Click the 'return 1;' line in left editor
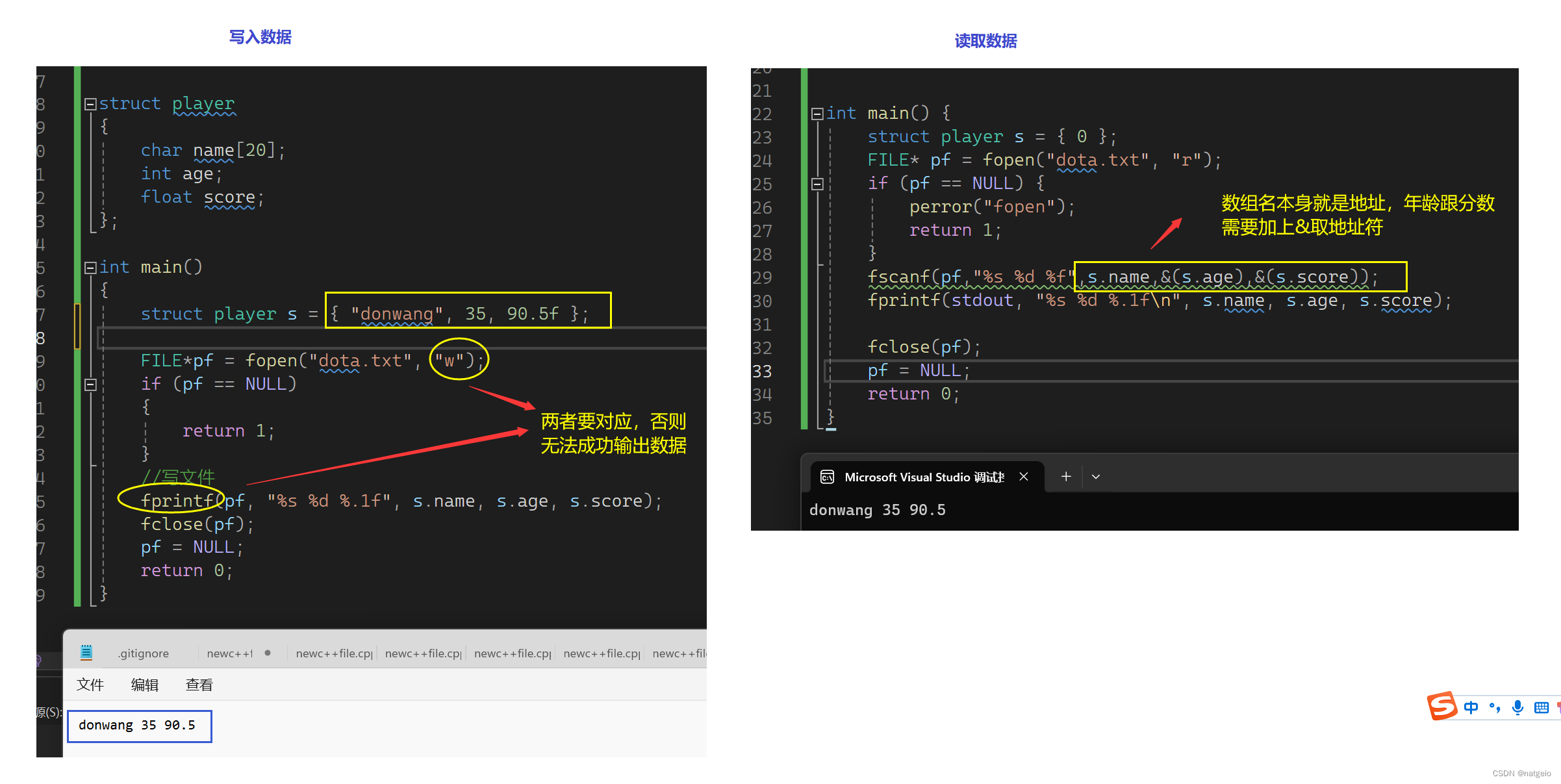The height and width of the screenshot is (784, 1561). click(229, 431)
